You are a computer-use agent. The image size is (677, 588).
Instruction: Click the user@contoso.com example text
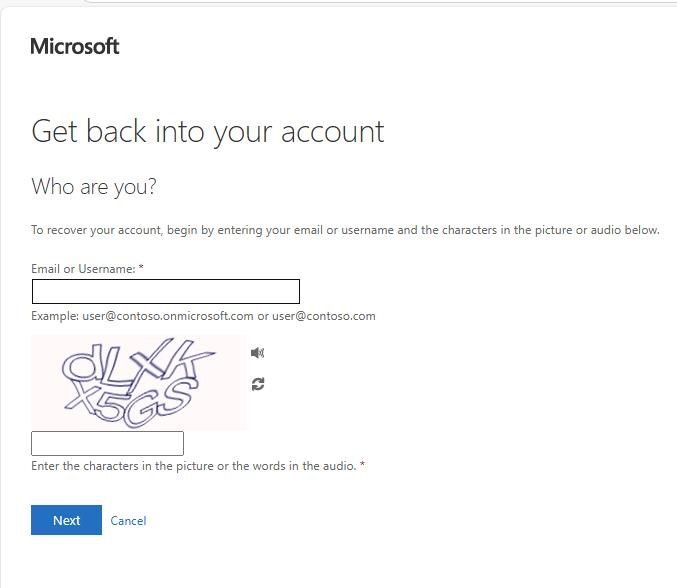coord(324,316)
